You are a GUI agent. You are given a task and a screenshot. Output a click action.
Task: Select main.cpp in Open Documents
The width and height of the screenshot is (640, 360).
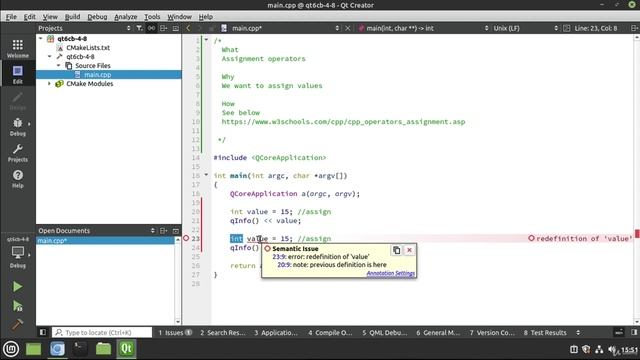pos(105,240)
